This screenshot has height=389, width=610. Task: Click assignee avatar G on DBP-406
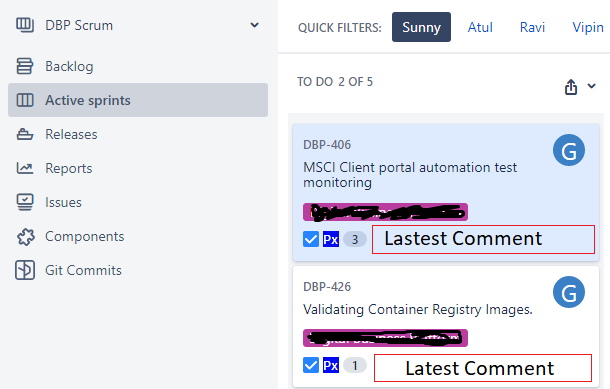569,150
